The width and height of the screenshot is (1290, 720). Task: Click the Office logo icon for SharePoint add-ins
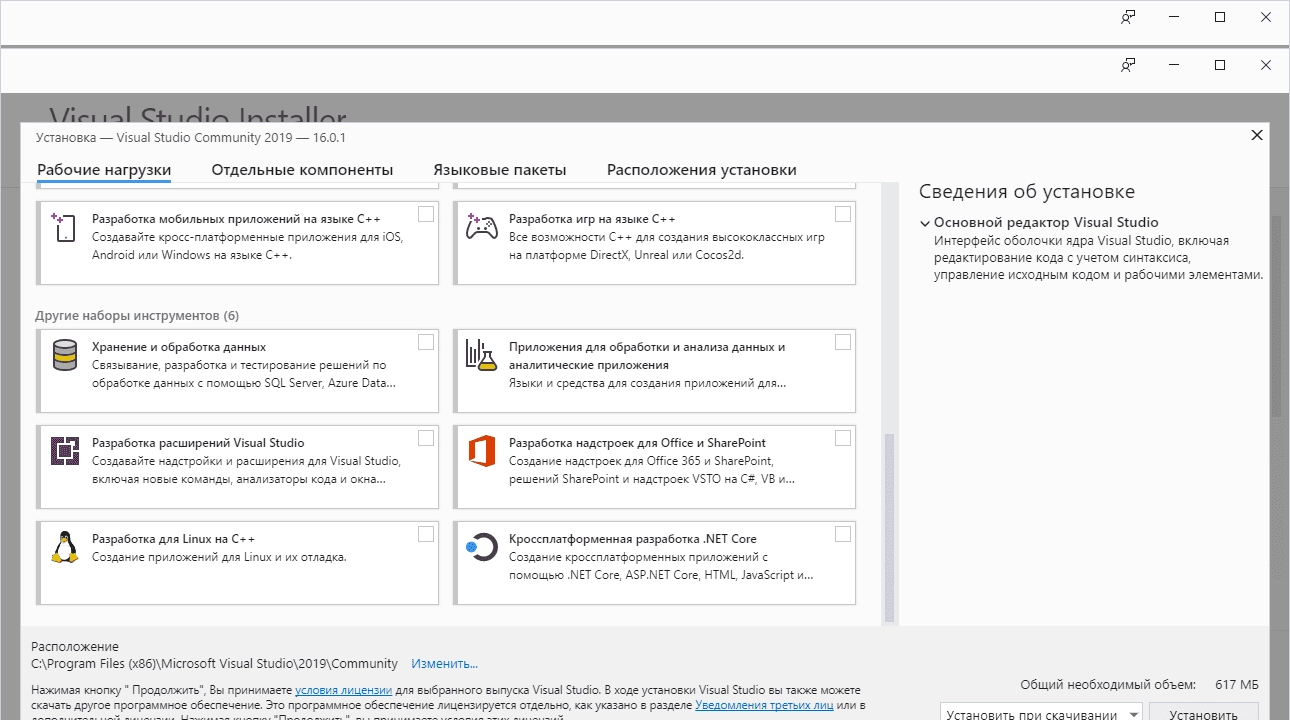481,452
